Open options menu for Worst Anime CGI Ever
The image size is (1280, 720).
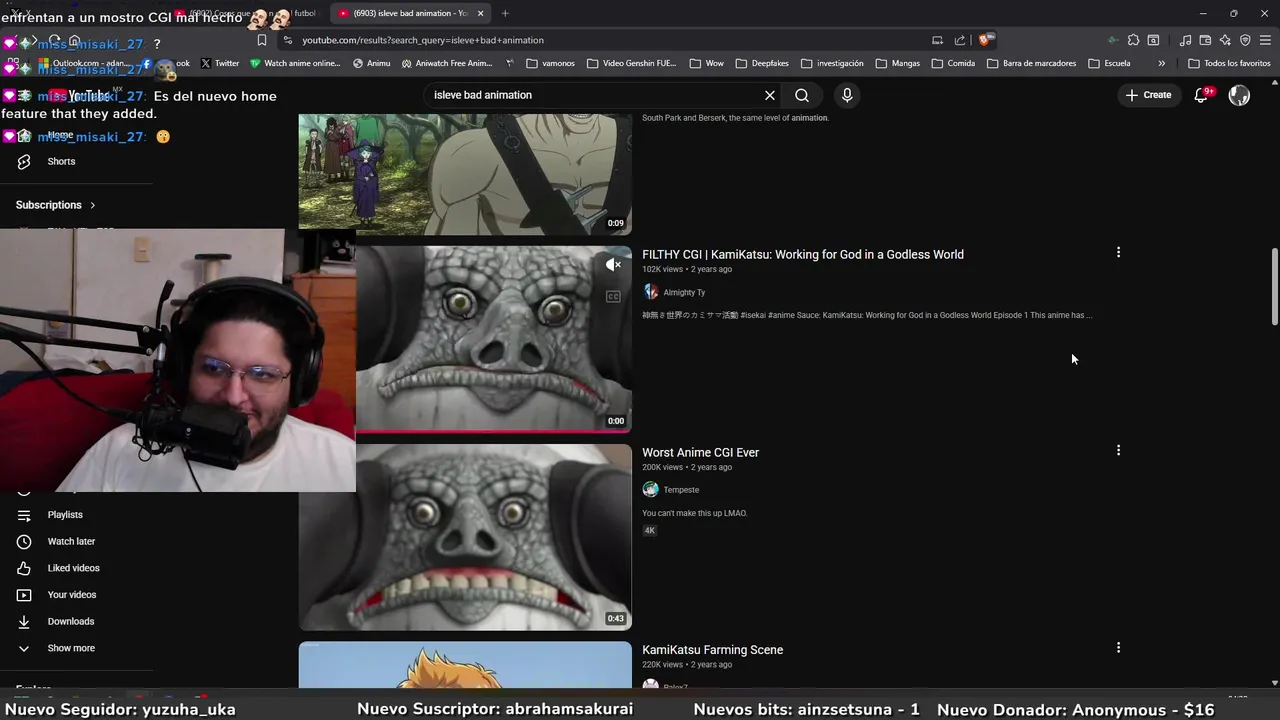point(1118,451)
